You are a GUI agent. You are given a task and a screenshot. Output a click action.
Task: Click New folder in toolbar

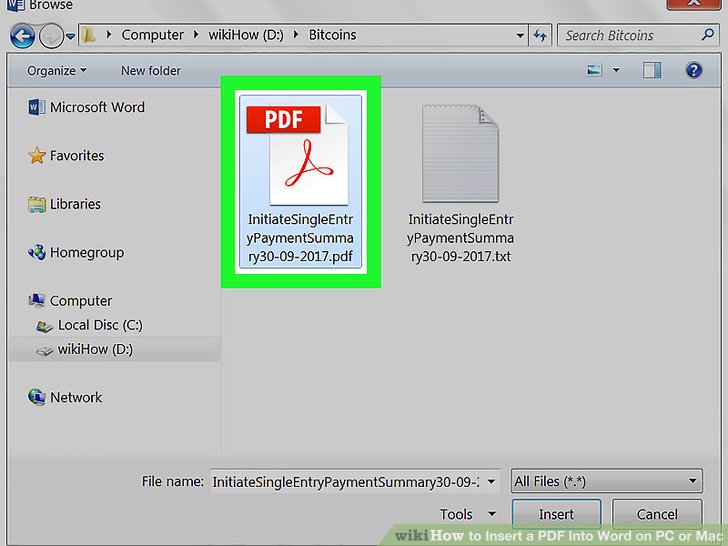(x=150, y=71)
